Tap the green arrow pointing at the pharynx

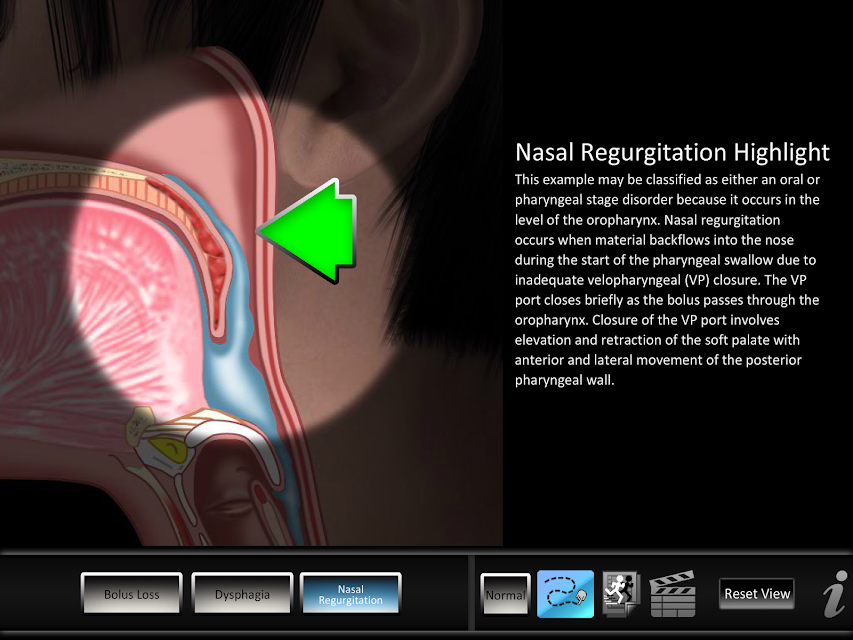(x=307, y=231)
